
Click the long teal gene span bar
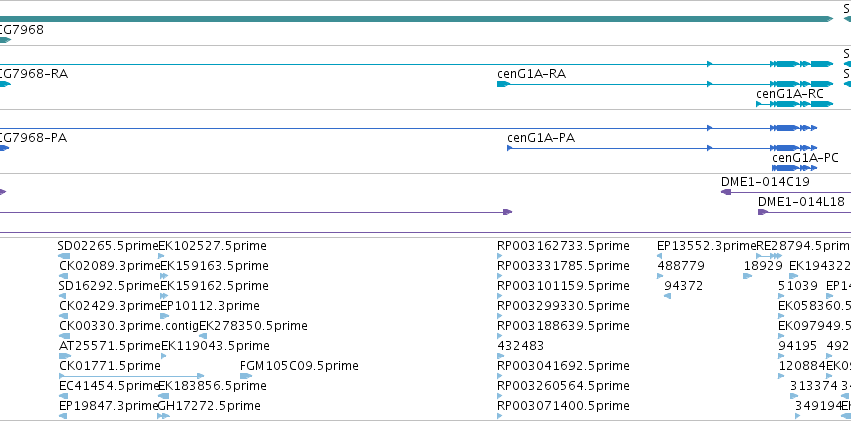click(x=416, y=19)
